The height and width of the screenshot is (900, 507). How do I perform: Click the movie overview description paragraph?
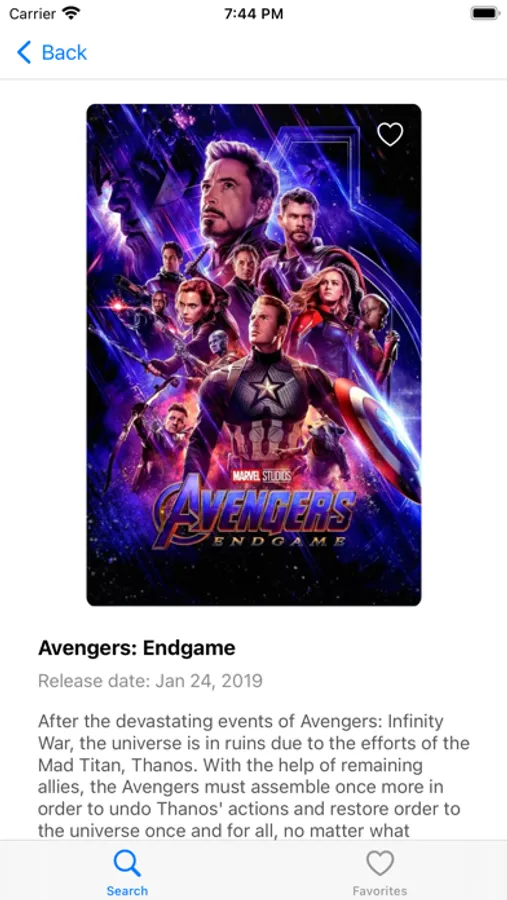(x=254, y=775)
